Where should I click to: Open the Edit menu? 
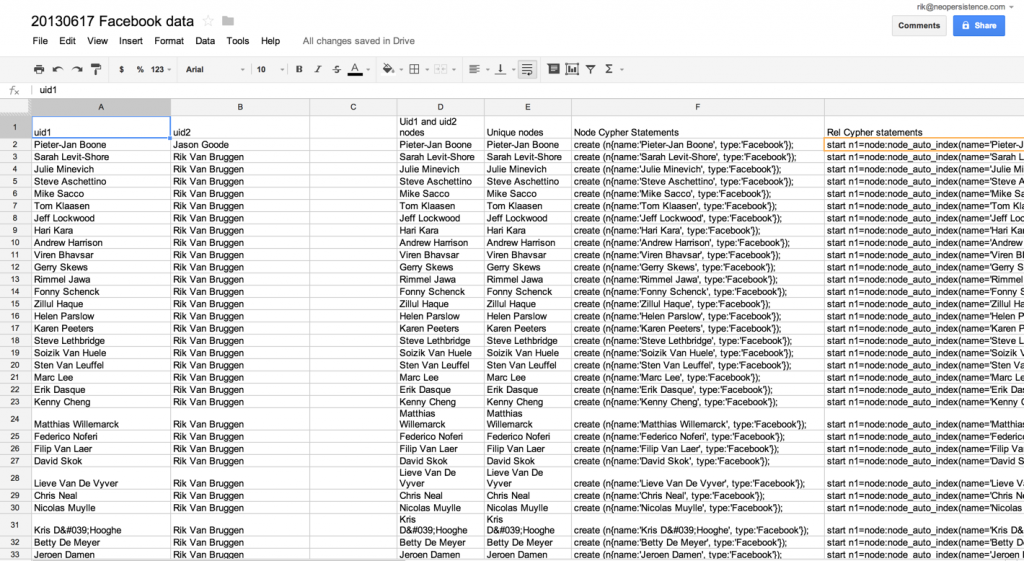click(x=67, y=40)
